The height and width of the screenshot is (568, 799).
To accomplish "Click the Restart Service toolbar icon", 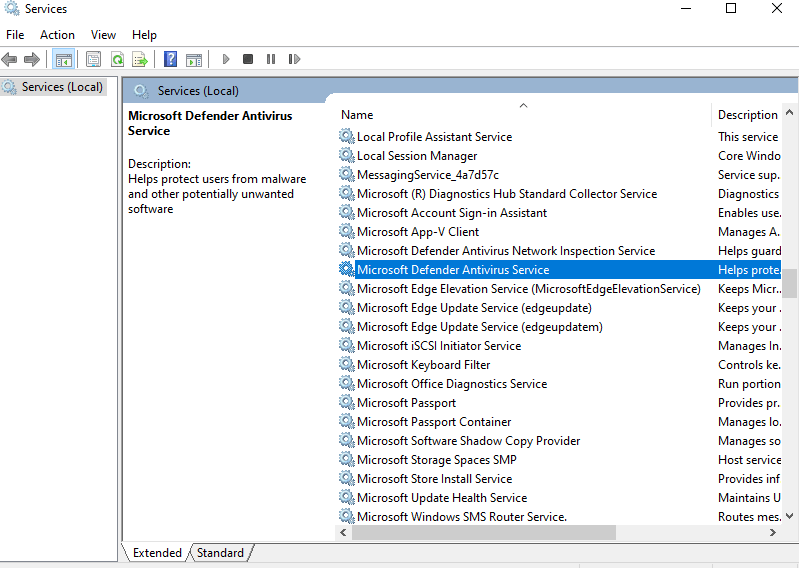I will tap(294, 60).
